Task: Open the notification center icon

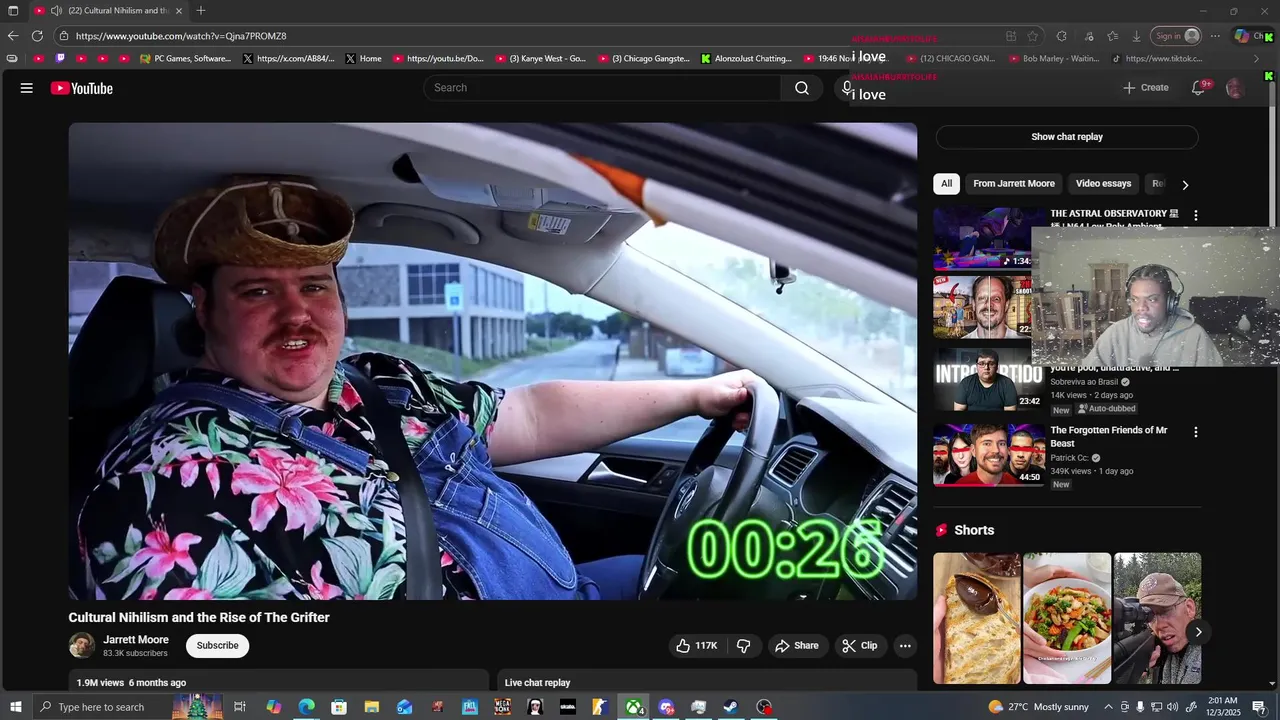Action: click(x=1259, y=707)
